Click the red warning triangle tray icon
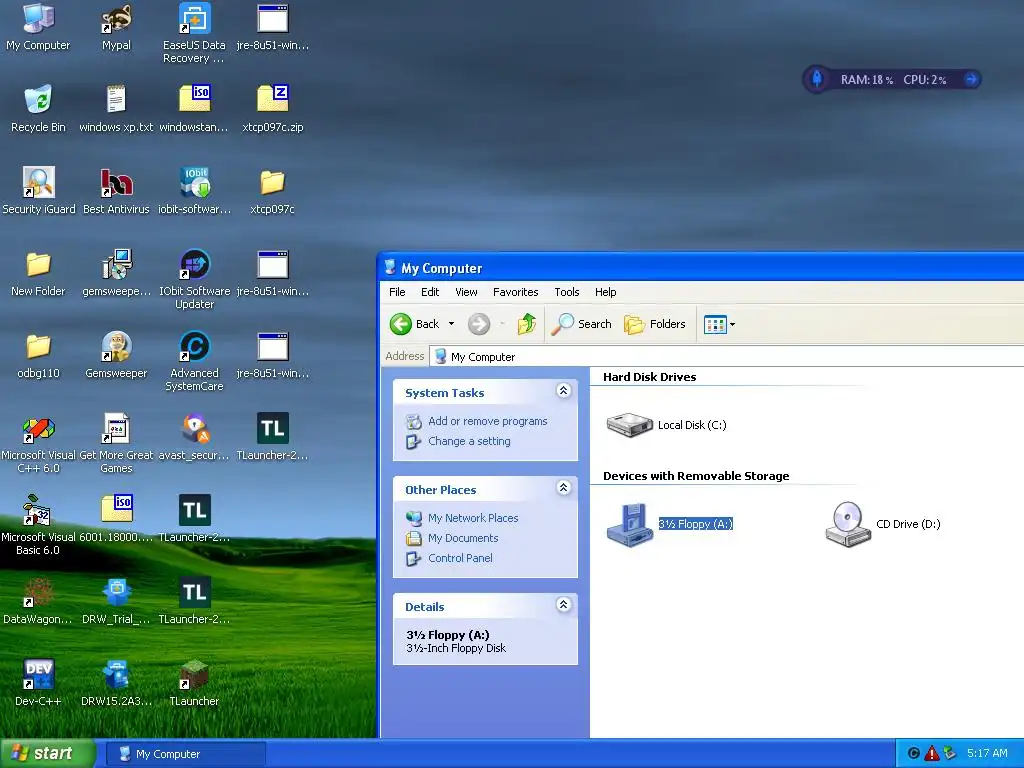The image size is (1024, 768). (932, 754)
